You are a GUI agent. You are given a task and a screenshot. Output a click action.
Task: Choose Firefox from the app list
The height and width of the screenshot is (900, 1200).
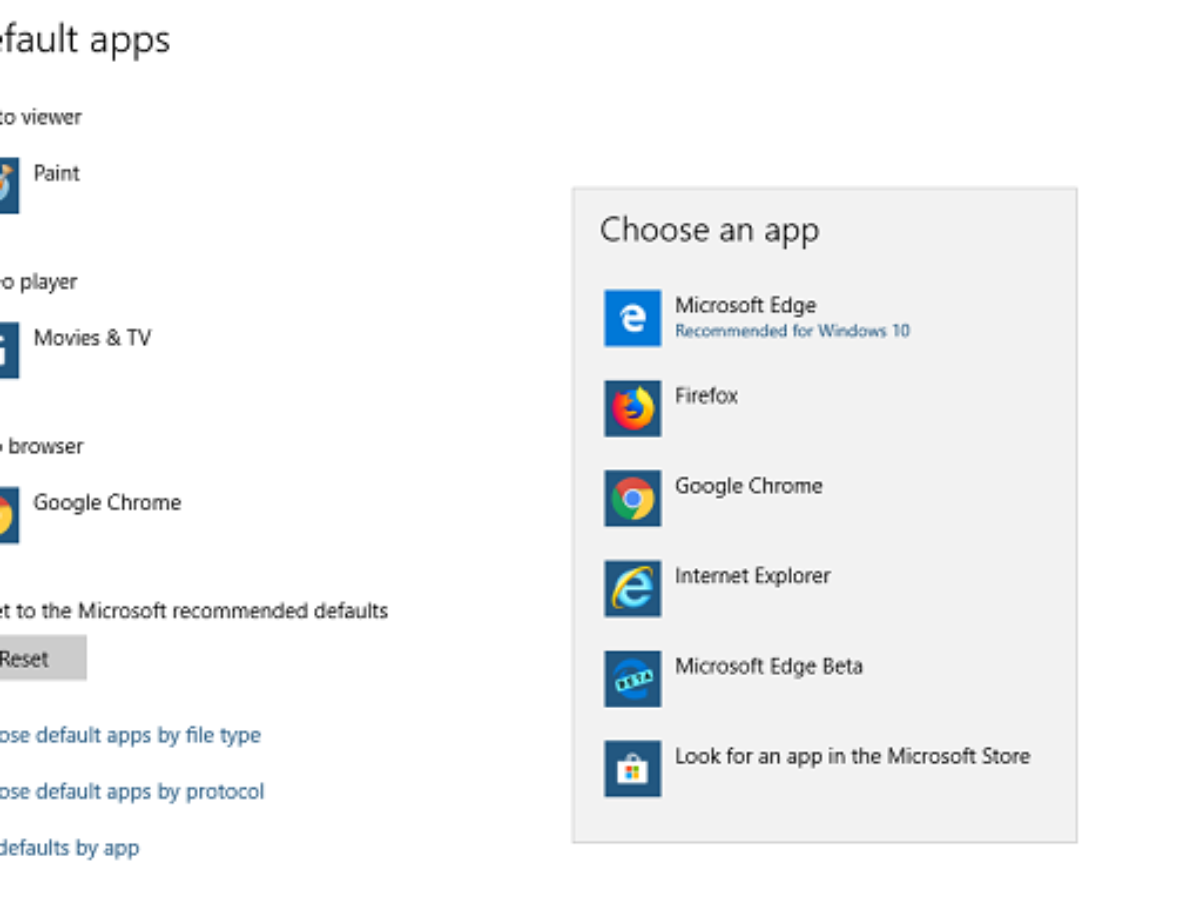(x=706, y=396)
